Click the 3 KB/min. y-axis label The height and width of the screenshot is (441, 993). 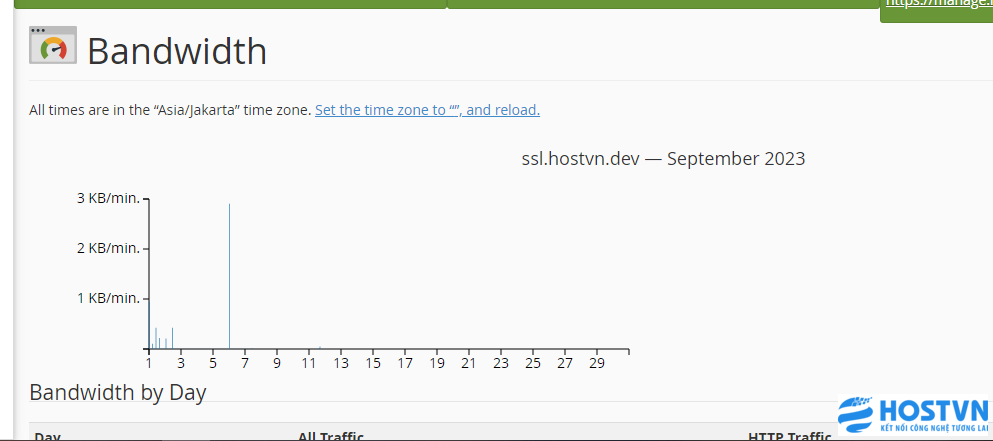(108, 198)
